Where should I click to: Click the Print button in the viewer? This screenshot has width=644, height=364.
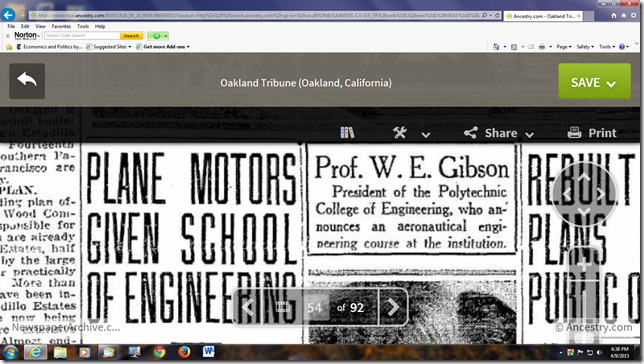point(592,133)
